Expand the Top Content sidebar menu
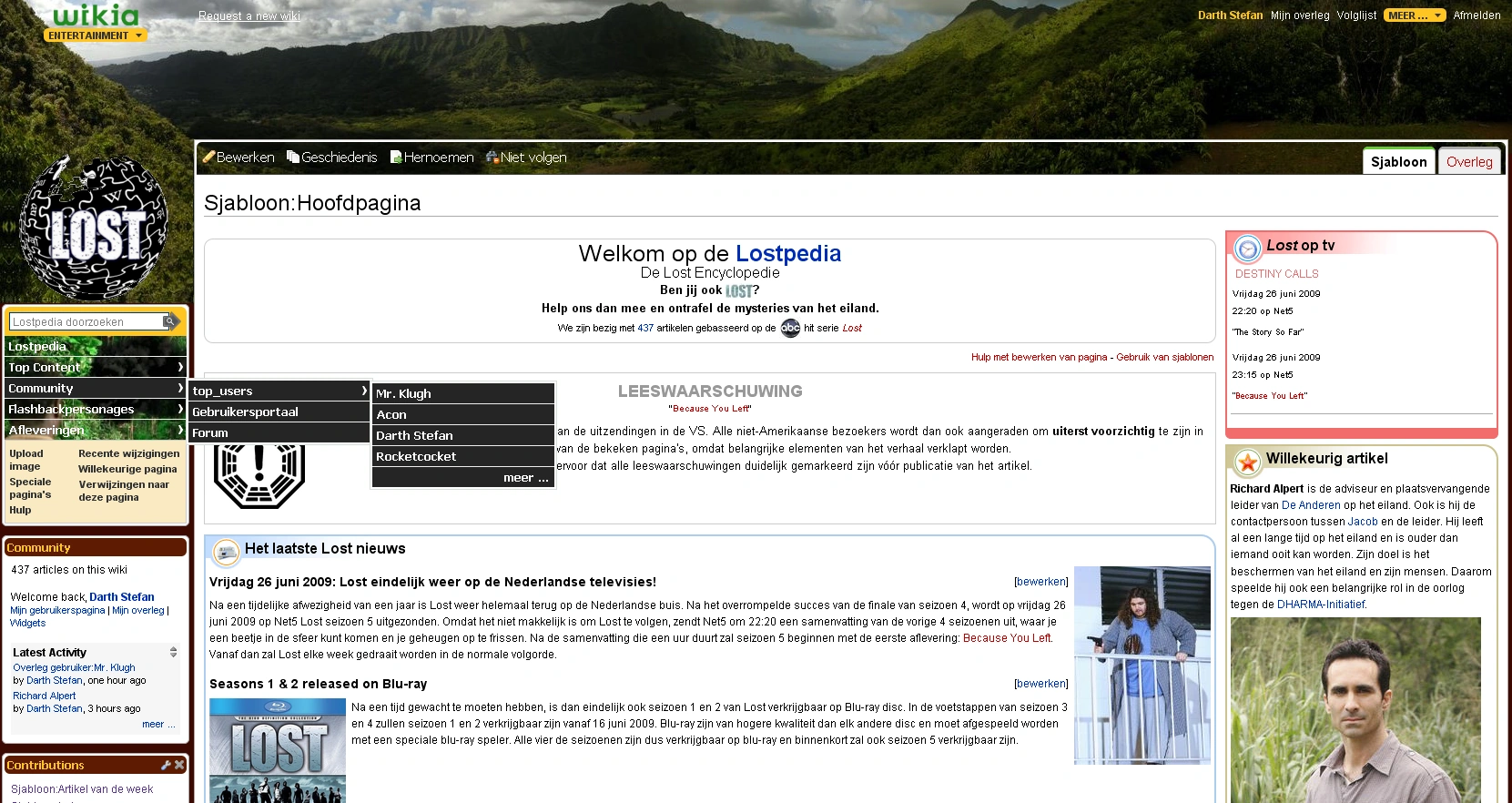Viewport: 1512px width, 803px height. coord(96,367)
